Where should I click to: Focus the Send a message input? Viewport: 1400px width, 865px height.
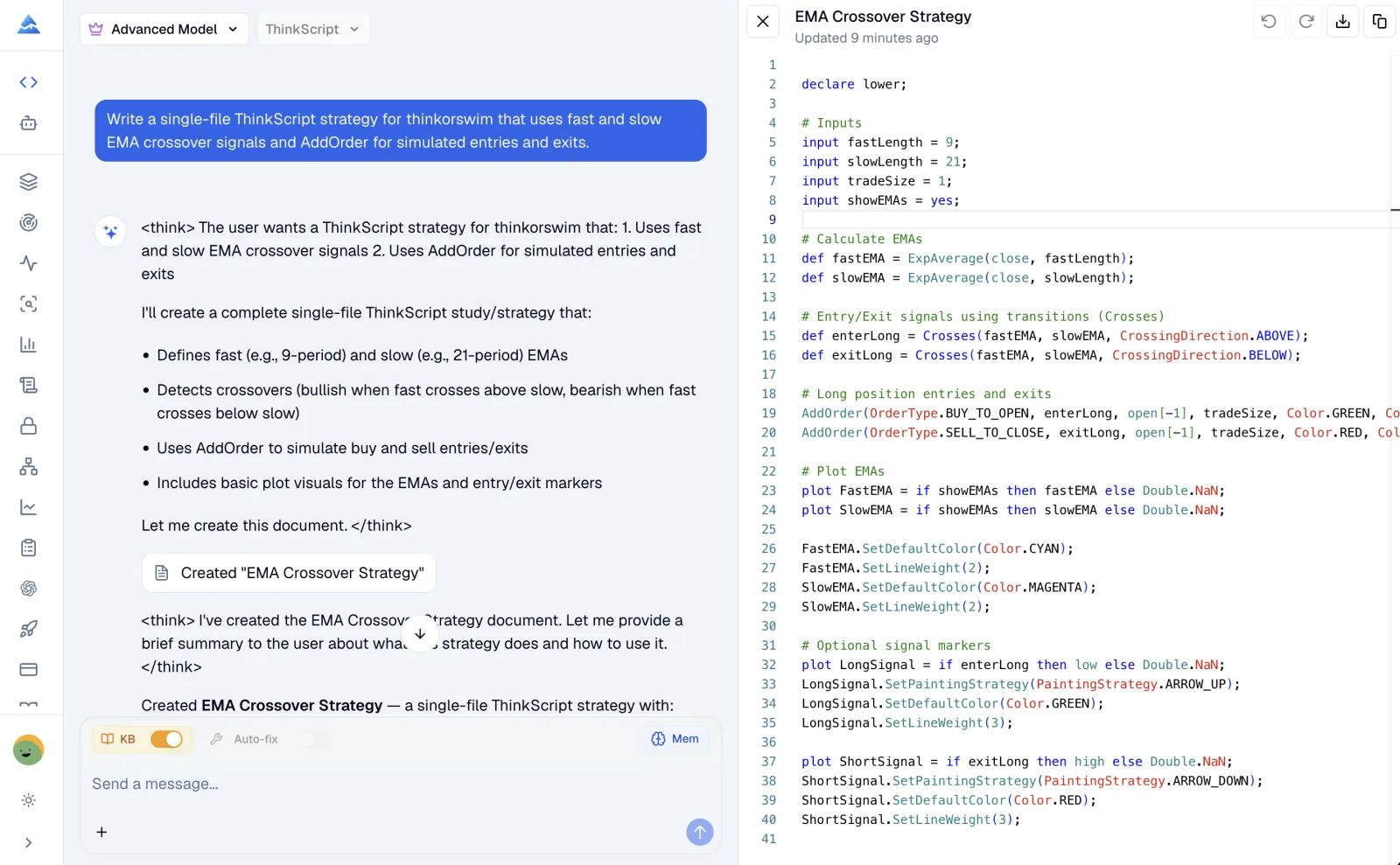401,784
